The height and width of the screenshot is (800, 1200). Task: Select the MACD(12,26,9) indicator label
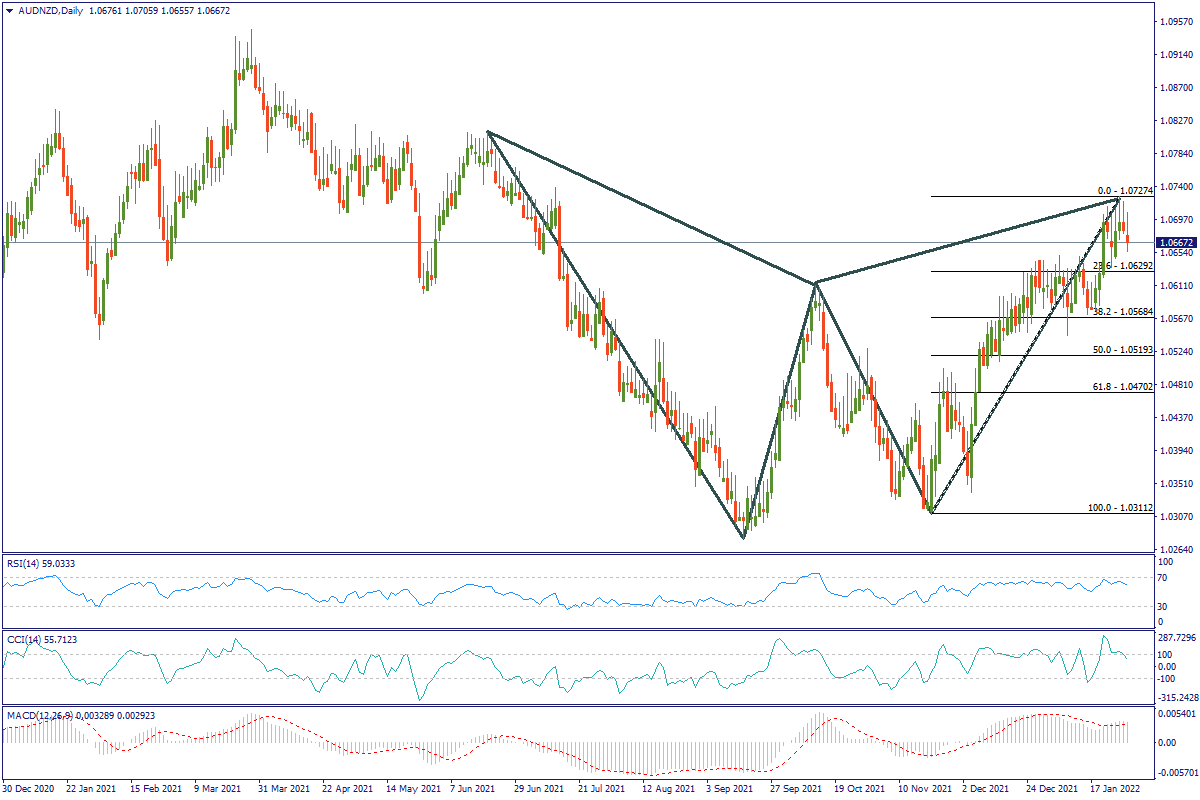click(x=45, y=715)
